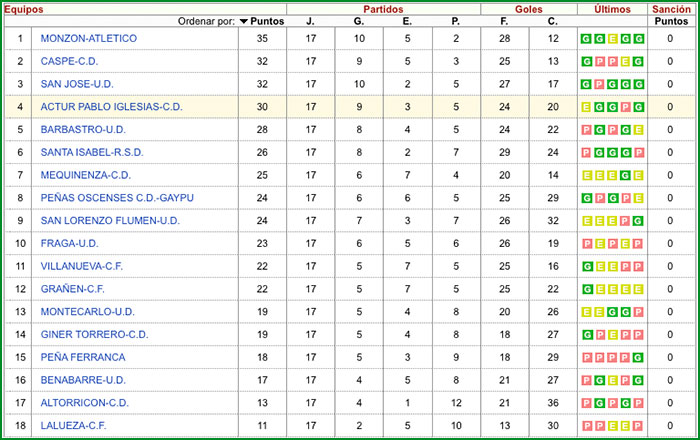This screenshot has width=700, height=440.
Task: Click the pink P badge in SAN JOSE-U.D. row
Action: click(598, 84)
